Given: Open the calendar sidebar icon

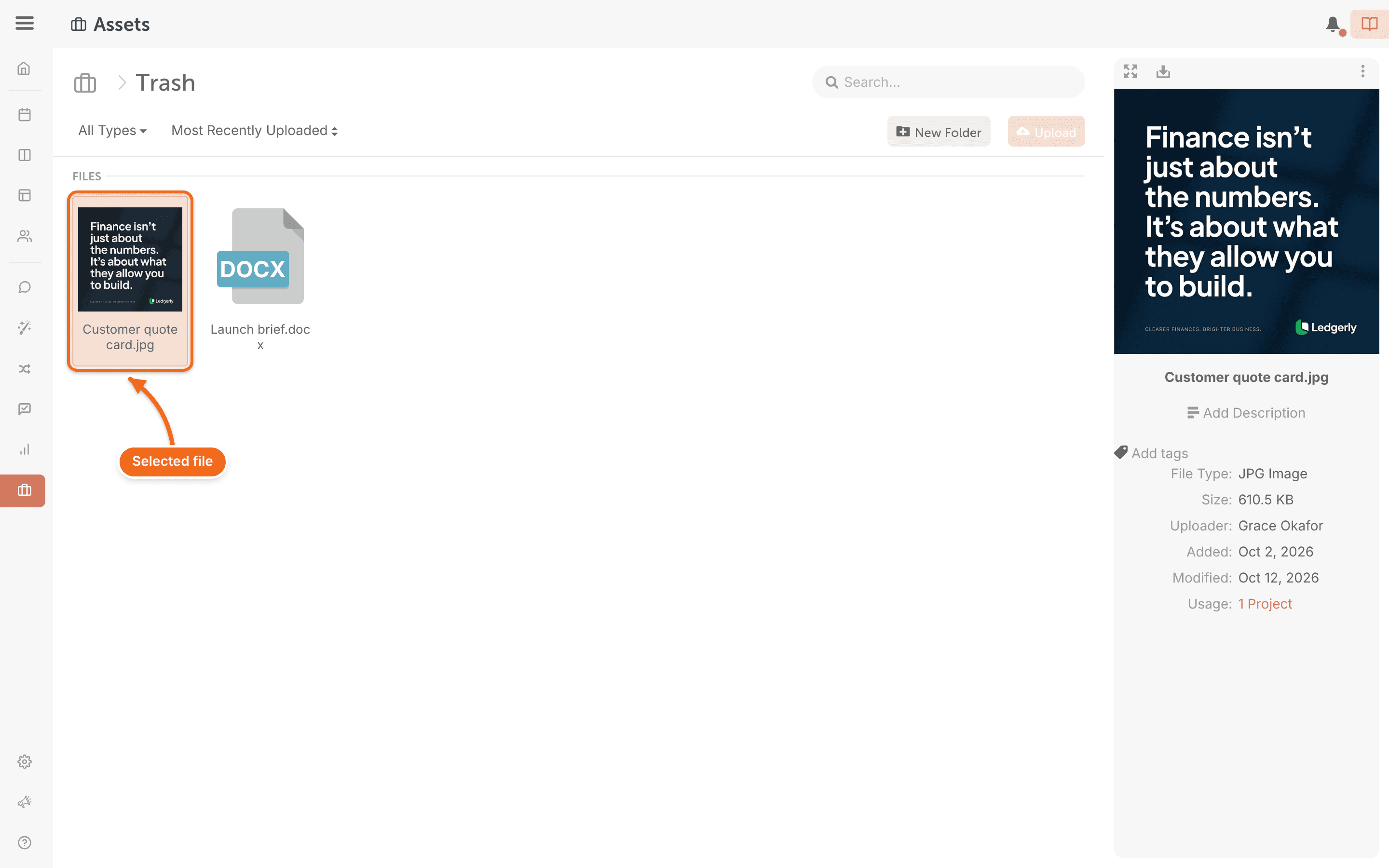Looking at the screenshot, I should tap(24, 114).
